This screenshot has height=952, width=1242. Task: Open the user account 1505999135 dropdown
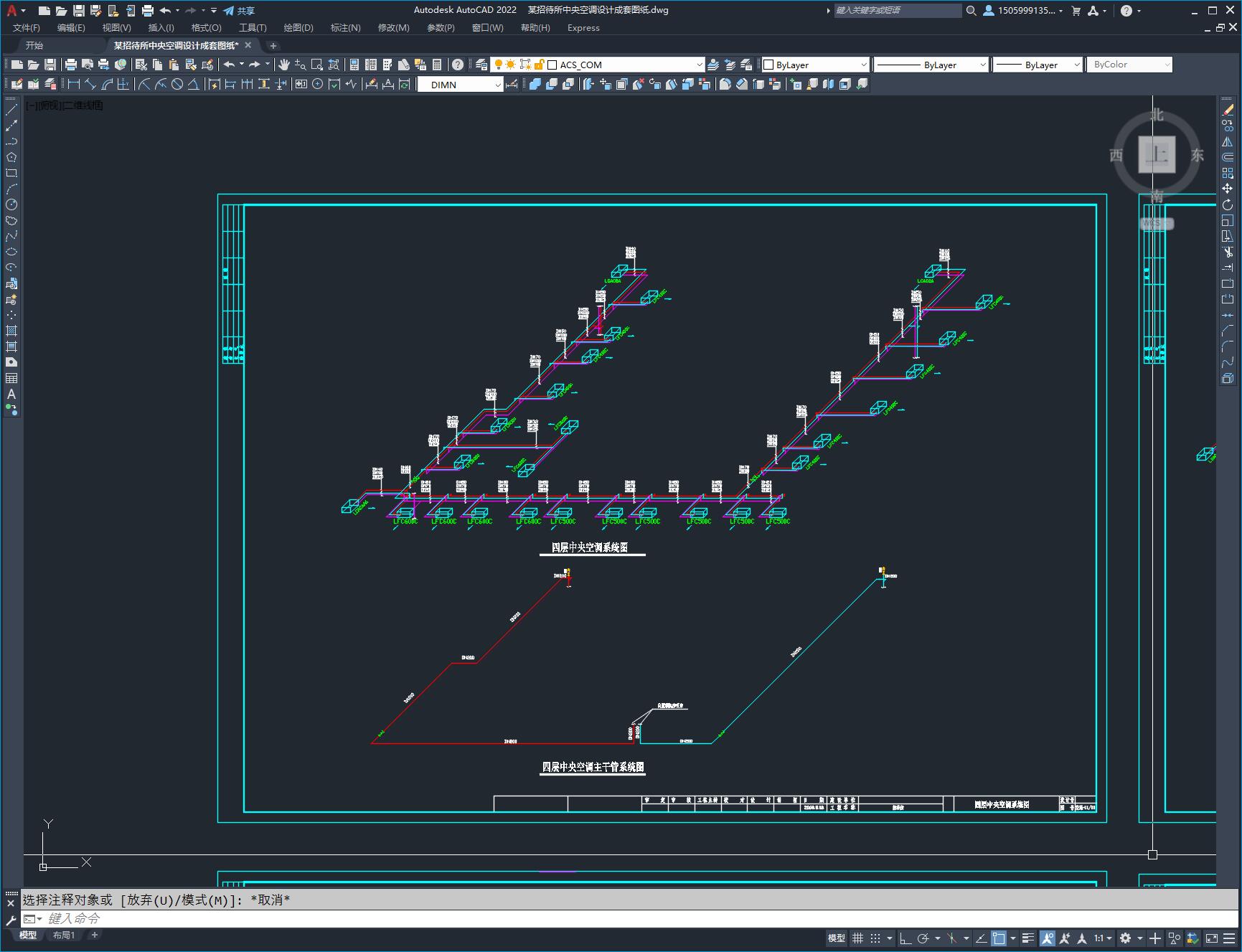[x=1023, y=11]
